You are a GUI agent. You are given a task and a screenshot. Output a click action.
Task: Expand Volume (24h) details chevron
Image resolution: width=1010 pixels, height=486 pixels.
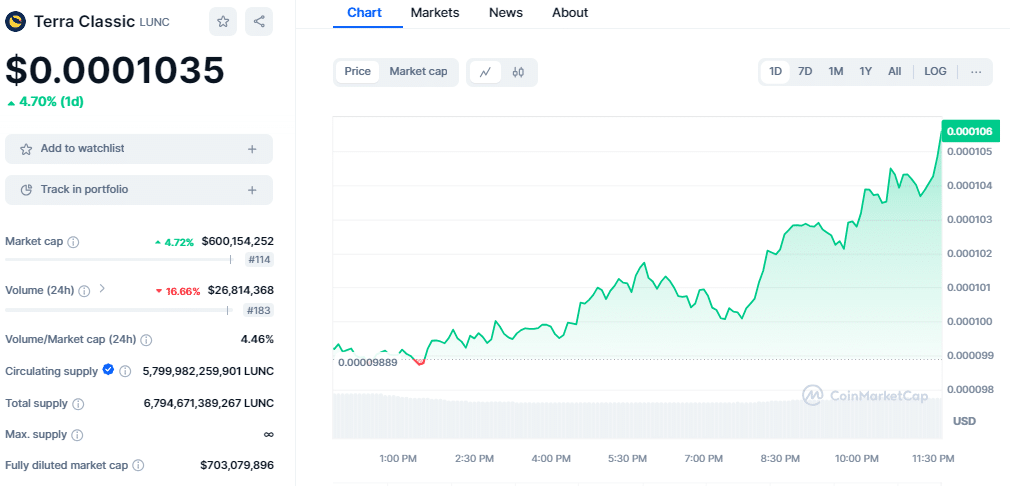pyautogui.click(x=101, y=289)
